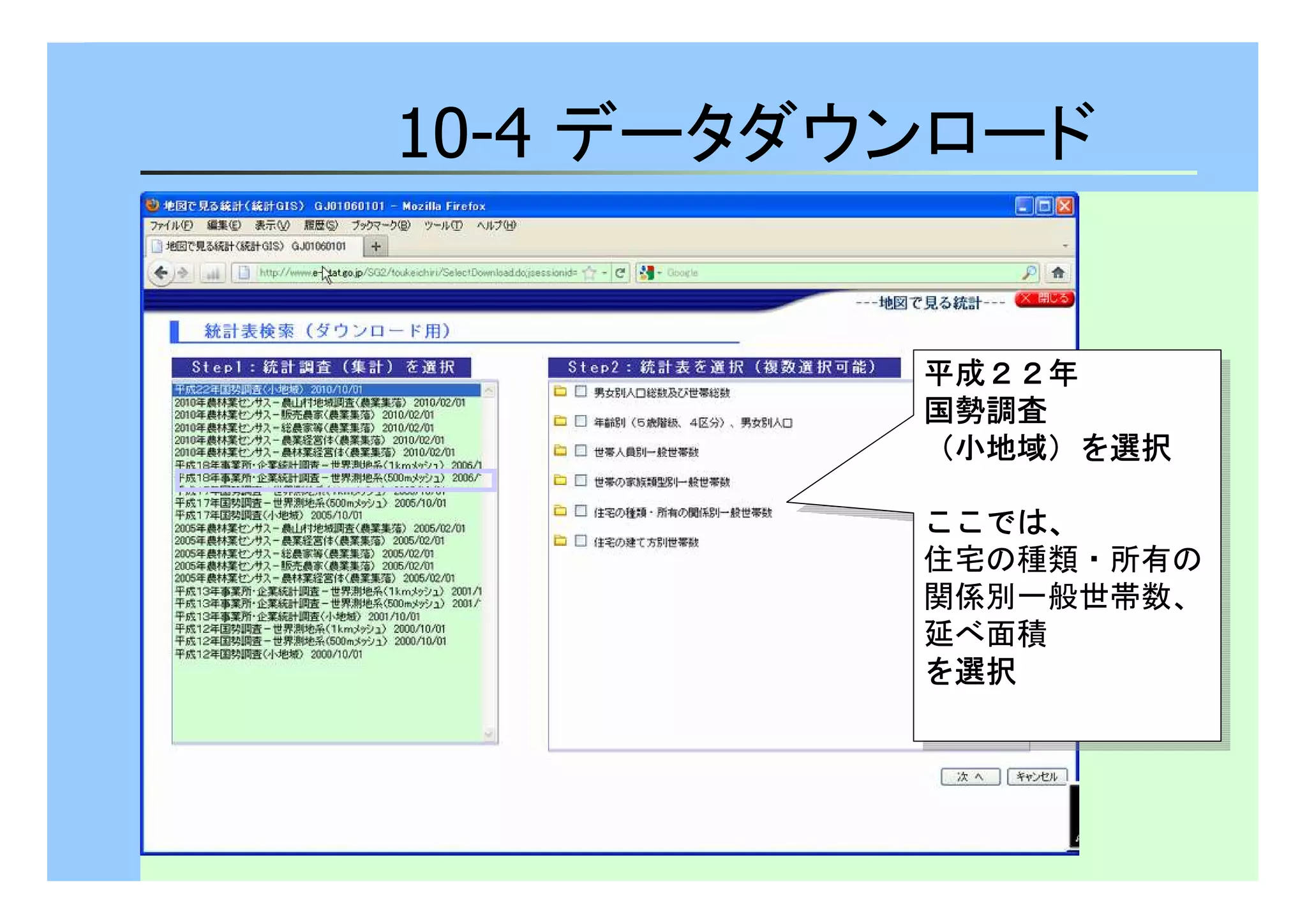Click the history graph icon beside navigation arrows
Screen dimensions: 1307x924
(211, 273)
